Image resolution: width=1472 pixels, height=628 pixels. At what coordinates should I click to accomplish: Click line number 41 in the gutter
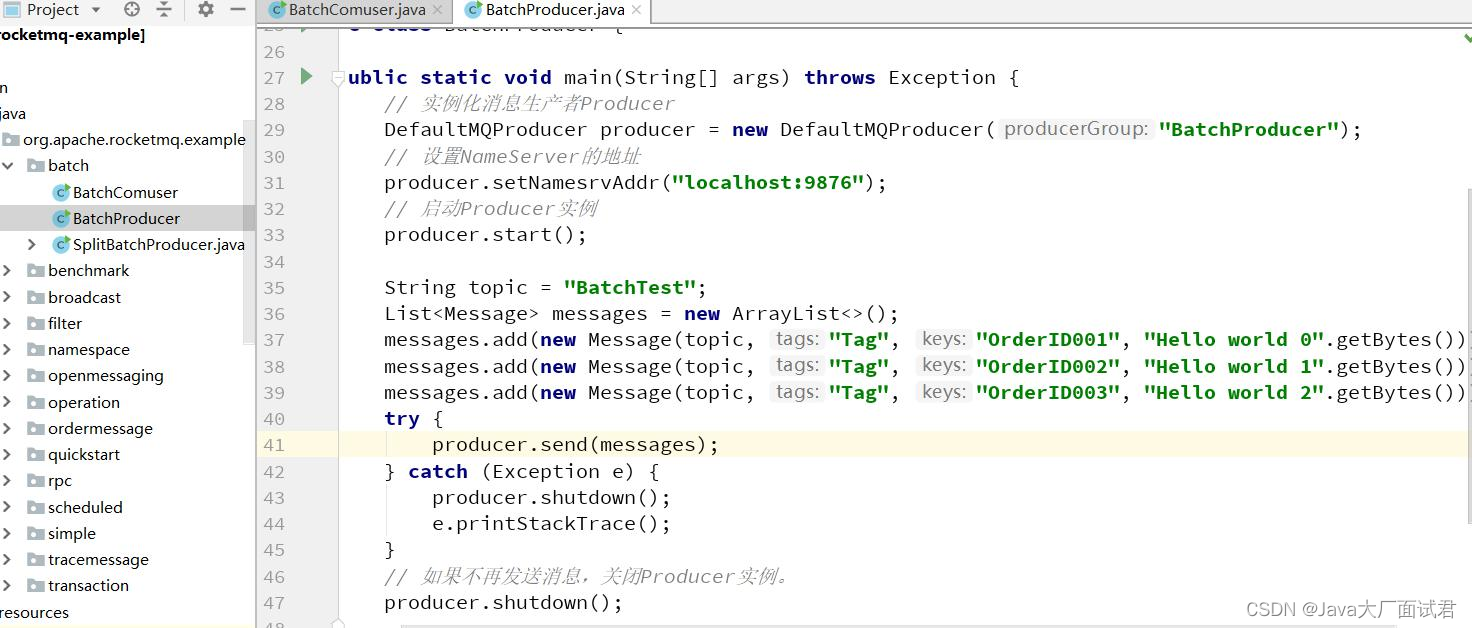[274, 445]
